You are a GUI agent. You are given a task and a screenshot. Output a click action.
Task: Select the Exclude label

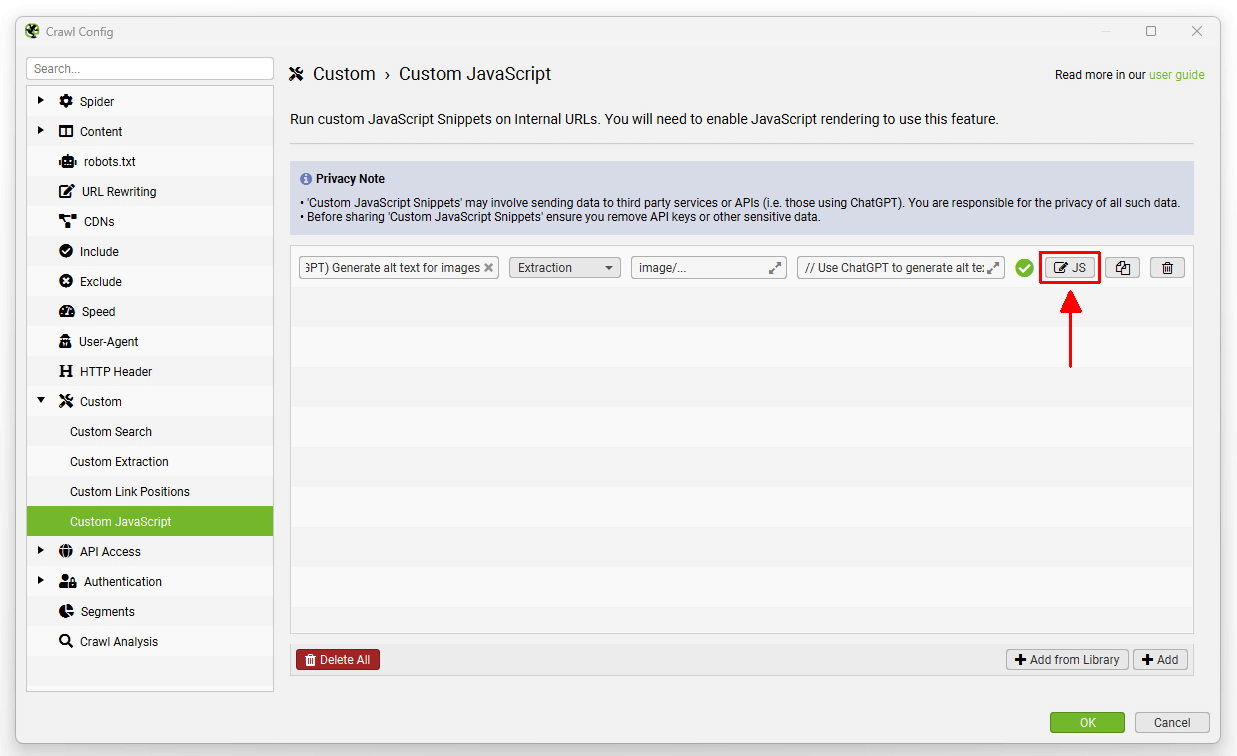coord(101,282)
